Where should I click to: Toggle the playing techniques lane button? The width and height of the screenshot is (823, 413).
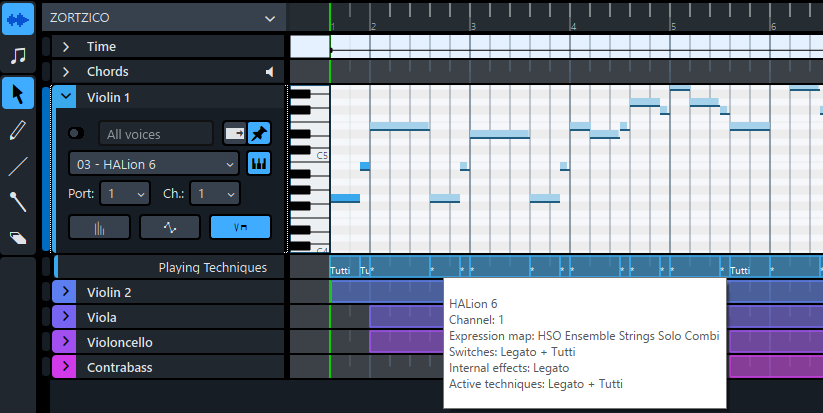(240, 228)
